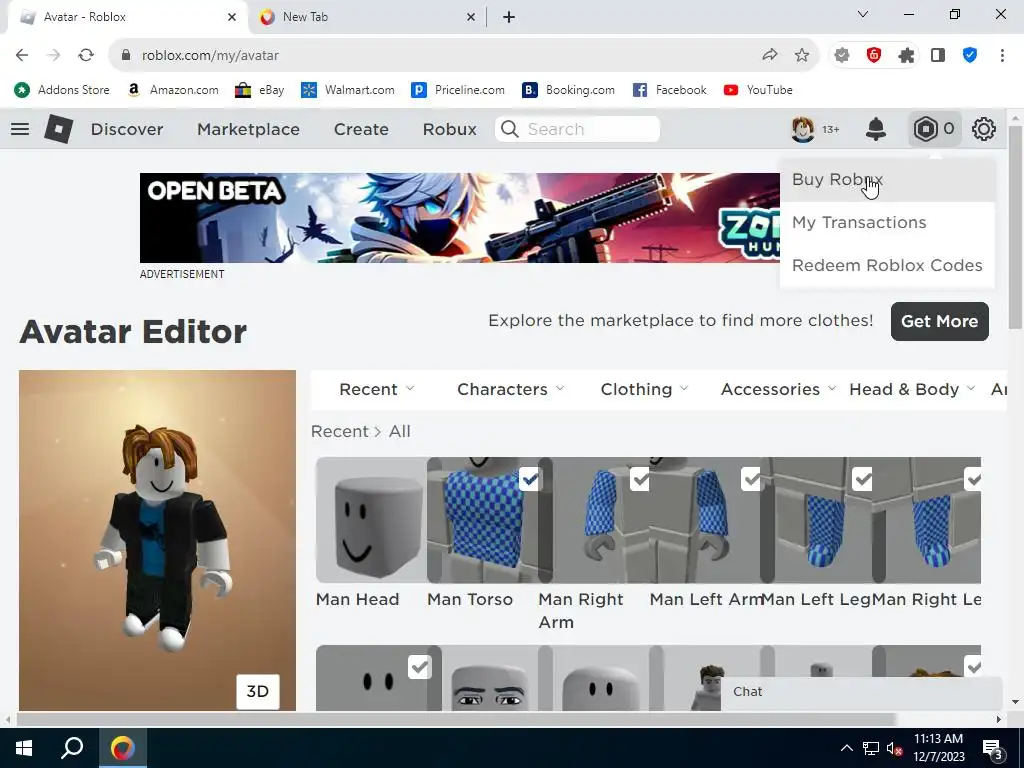Click the open beta advertisement banner
The height and width of the screenshot is (768, 1024).
click(x=460, y=217)
